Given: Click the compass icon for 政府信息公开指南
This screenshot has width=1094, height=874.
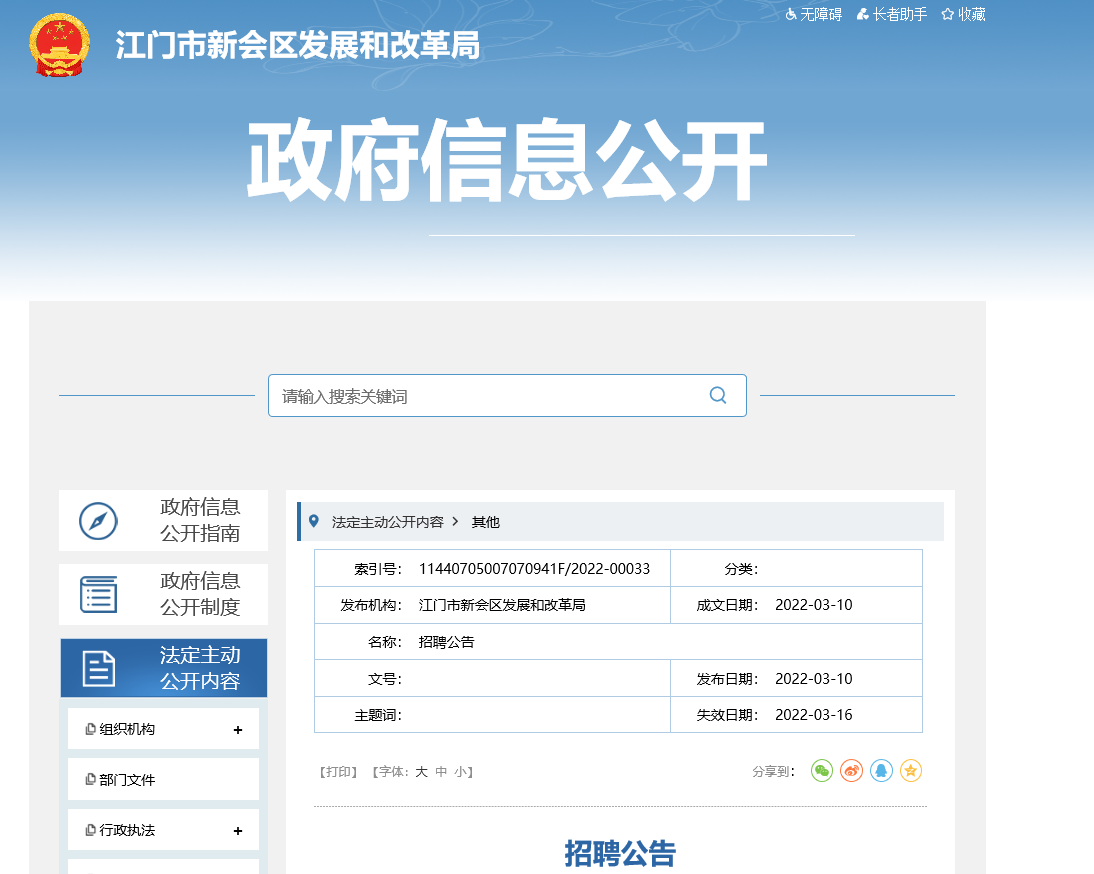Looking at the screenshot, I should click(x=98, y=521).
